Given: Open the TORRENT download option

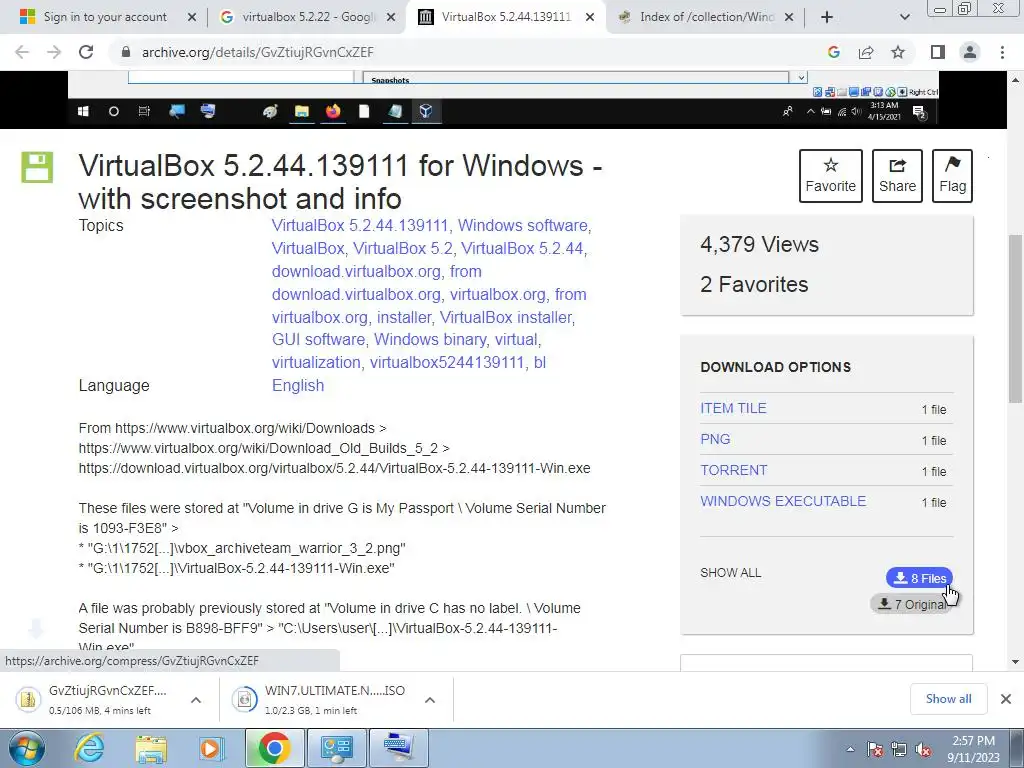Looking at the screenshot, I should (x=733, y=470).
